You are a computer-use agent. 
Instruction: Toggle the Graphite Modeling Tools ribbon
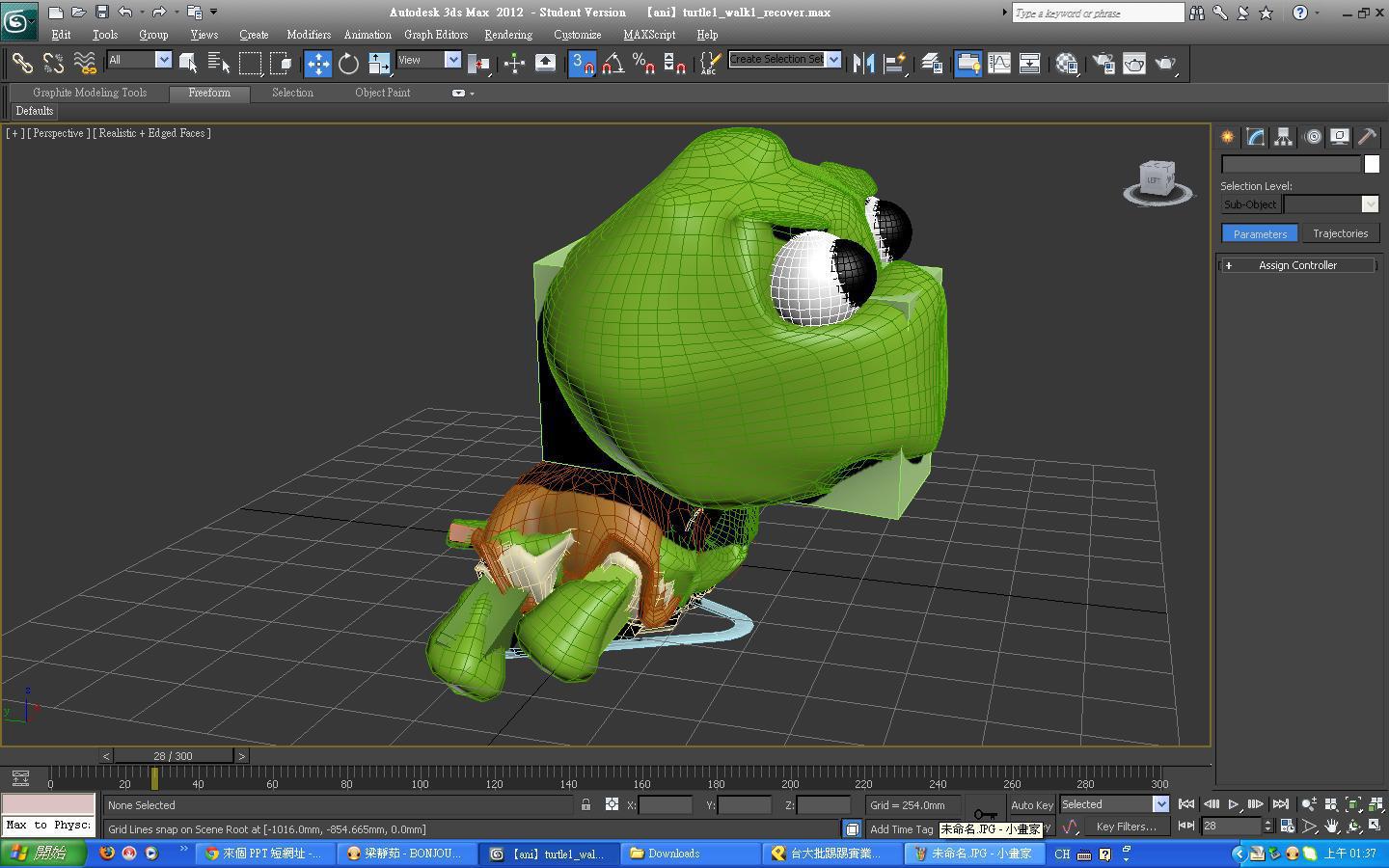pos(967,64)
